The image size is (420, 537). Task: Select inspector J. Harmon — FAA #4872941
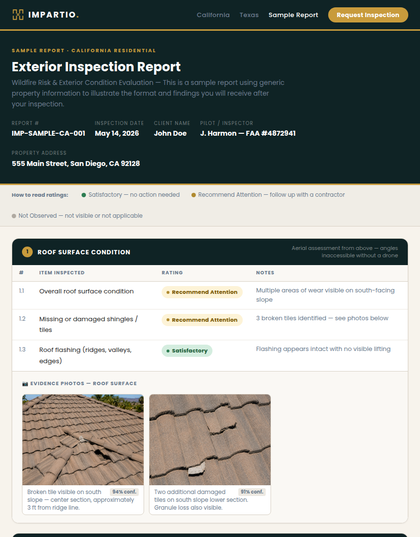[x=248, y=133]
